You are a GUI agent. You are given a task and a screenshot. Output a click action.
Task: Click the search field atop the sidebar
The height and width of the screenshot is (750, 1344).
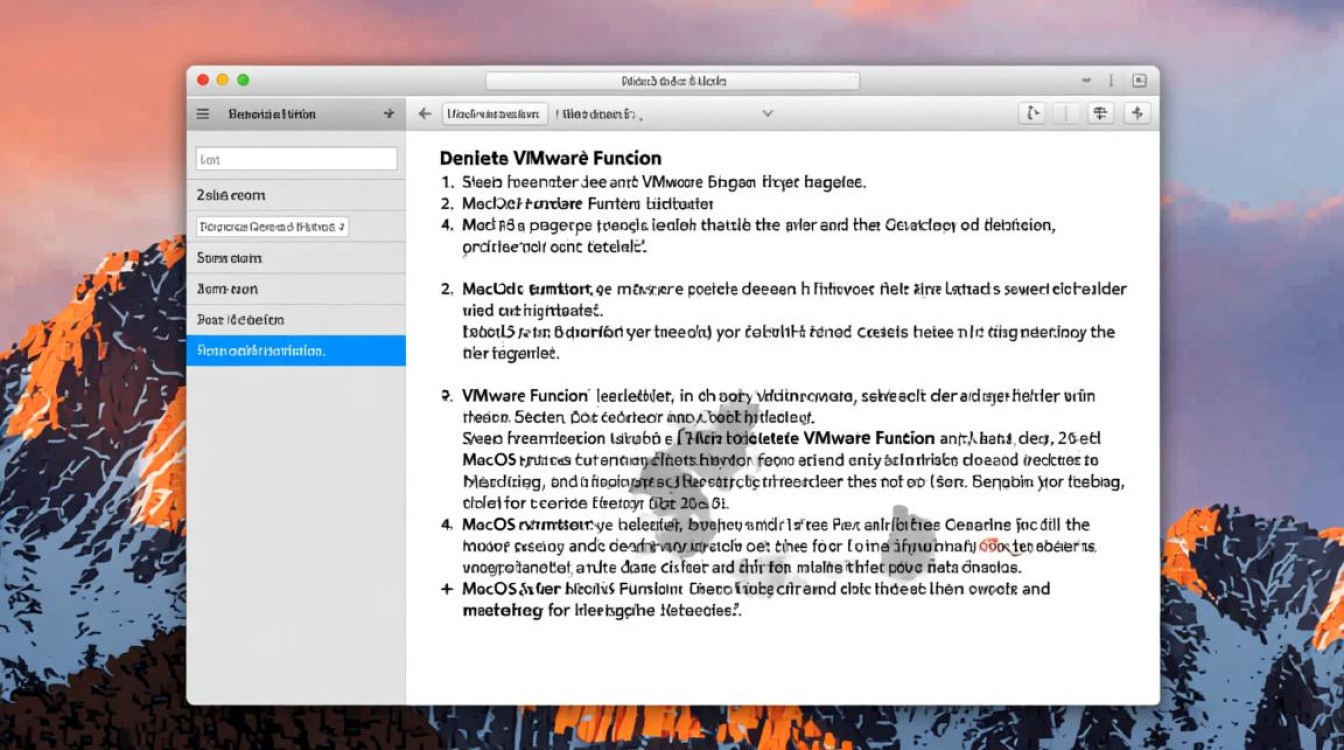coord(296,159)
